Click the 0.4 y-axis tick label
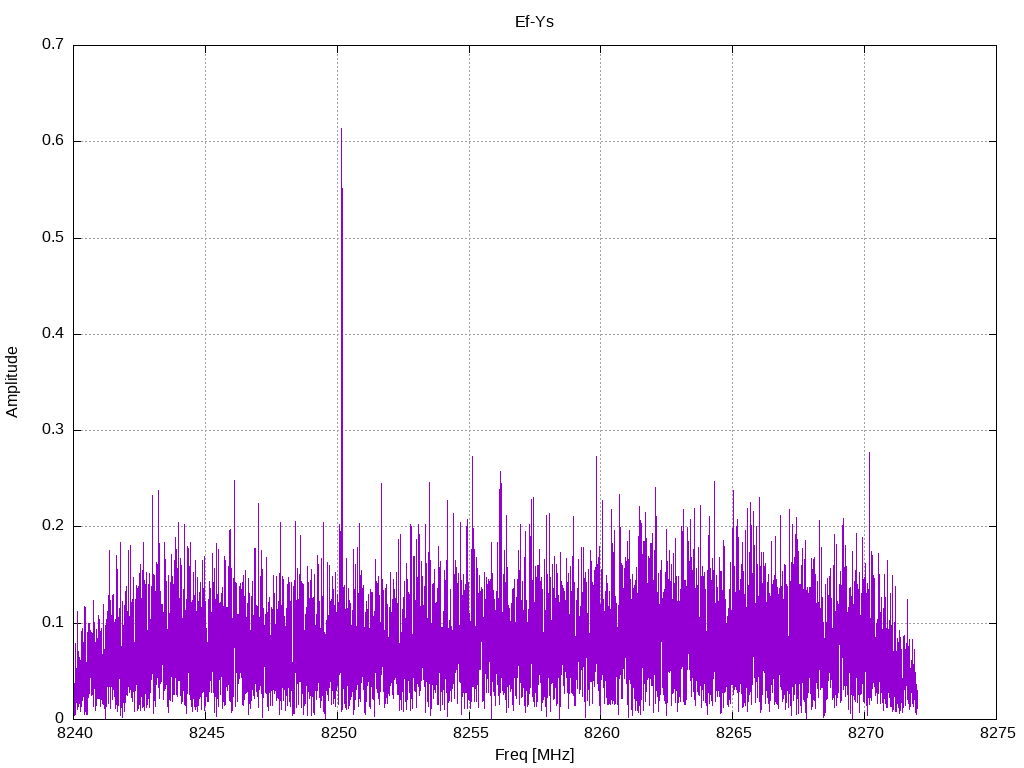The width and height of the screenshot is (1024, 768). tap(53, 334)
